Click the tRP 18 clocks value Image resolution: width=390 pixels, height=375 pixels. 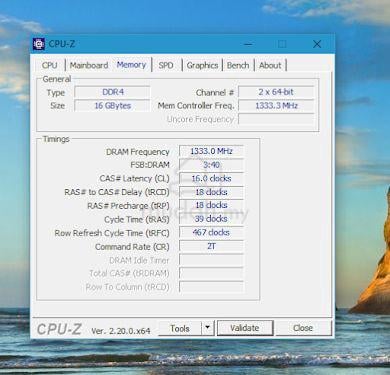pyautogui.click(x=211, y=205)
